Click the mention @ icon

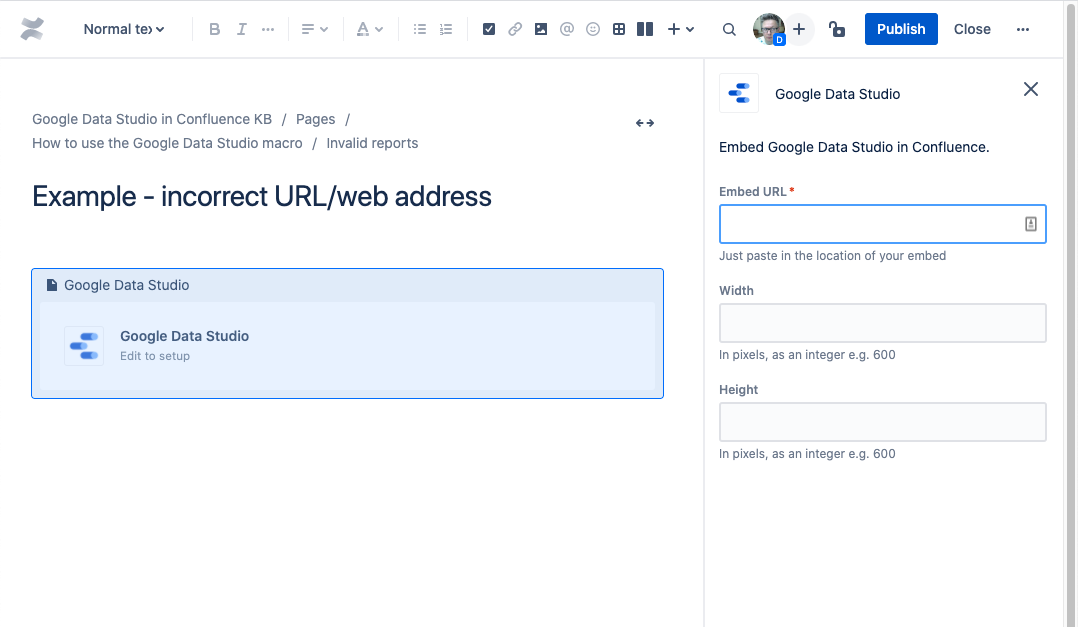567,29
